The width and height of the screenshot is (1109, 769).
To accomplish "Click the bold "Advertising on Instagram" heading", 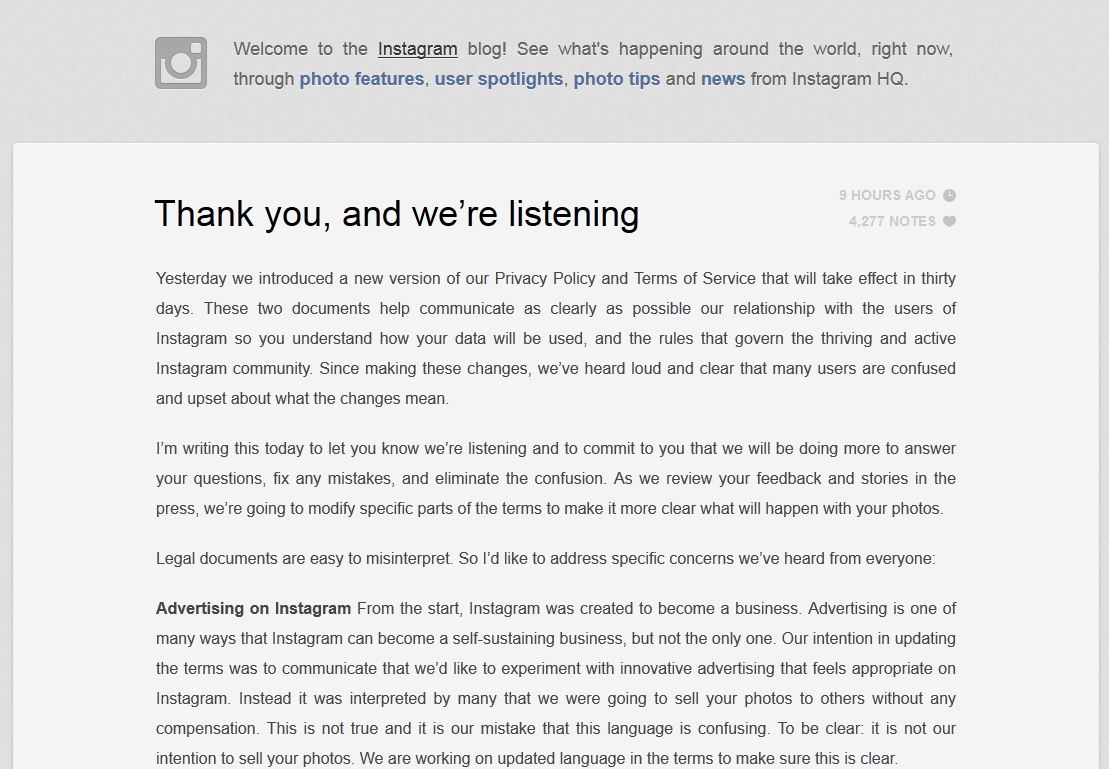I will pos(253,608).
